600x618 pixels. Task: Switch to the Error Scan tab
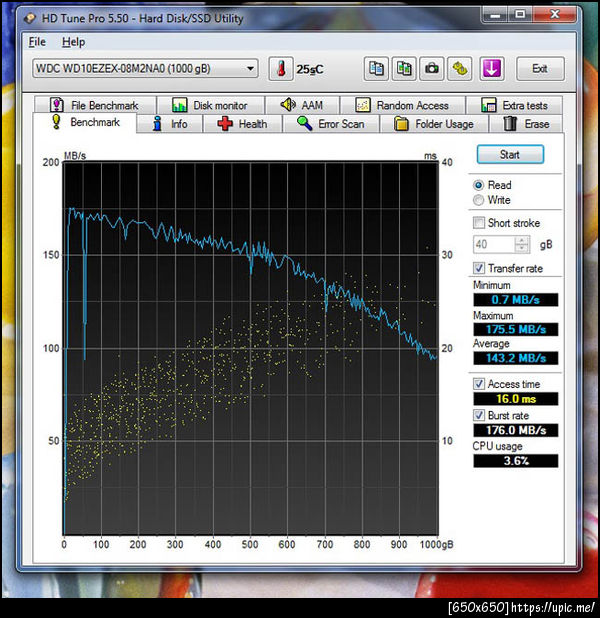coord(331,124)
